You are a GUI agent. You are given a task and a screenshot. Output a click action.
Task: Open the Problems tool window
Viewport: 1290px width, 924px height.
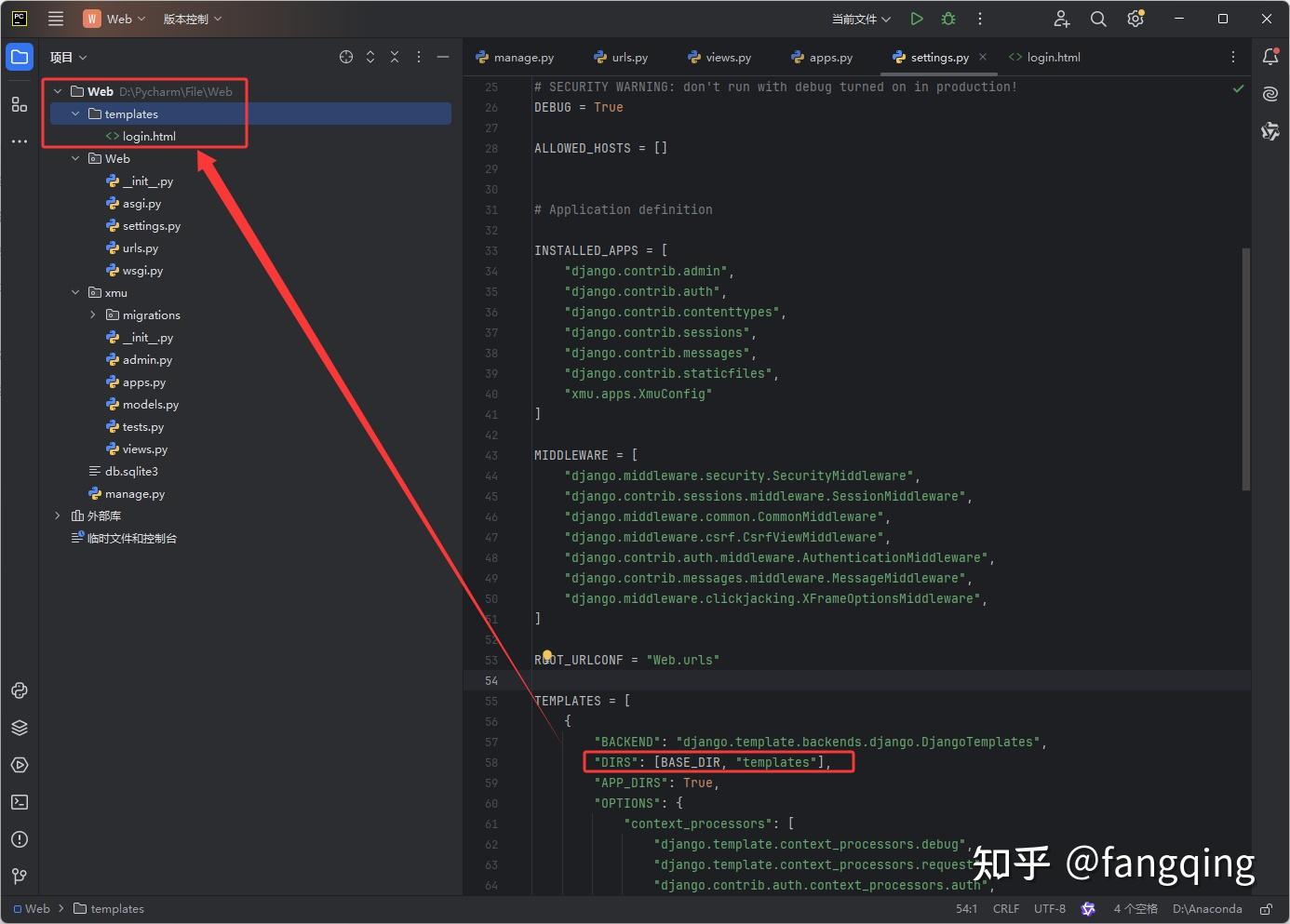[20, 839]
